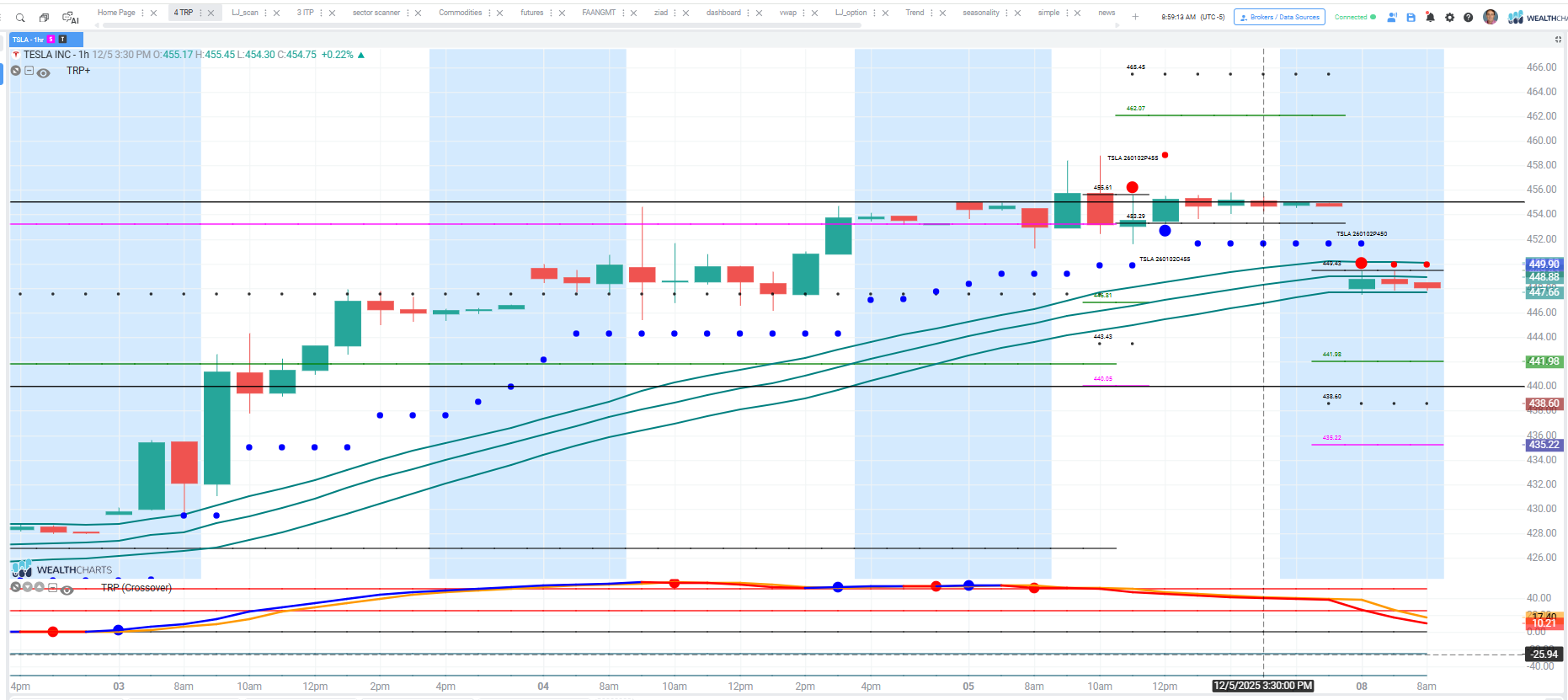The height and width of the screenshot is (700, 1568).
Task: Switch to the seasonality tab
Action: (980, 13)
